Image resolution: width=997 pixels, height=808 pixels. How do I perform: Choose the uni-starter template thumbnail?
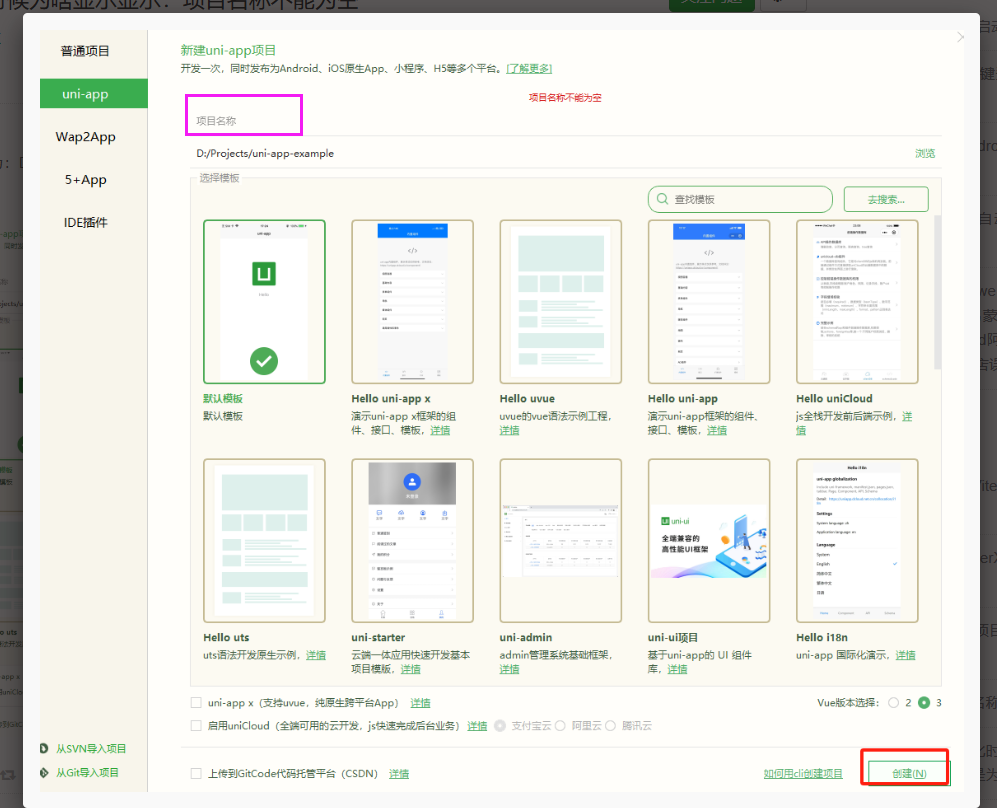coord(412,540)
